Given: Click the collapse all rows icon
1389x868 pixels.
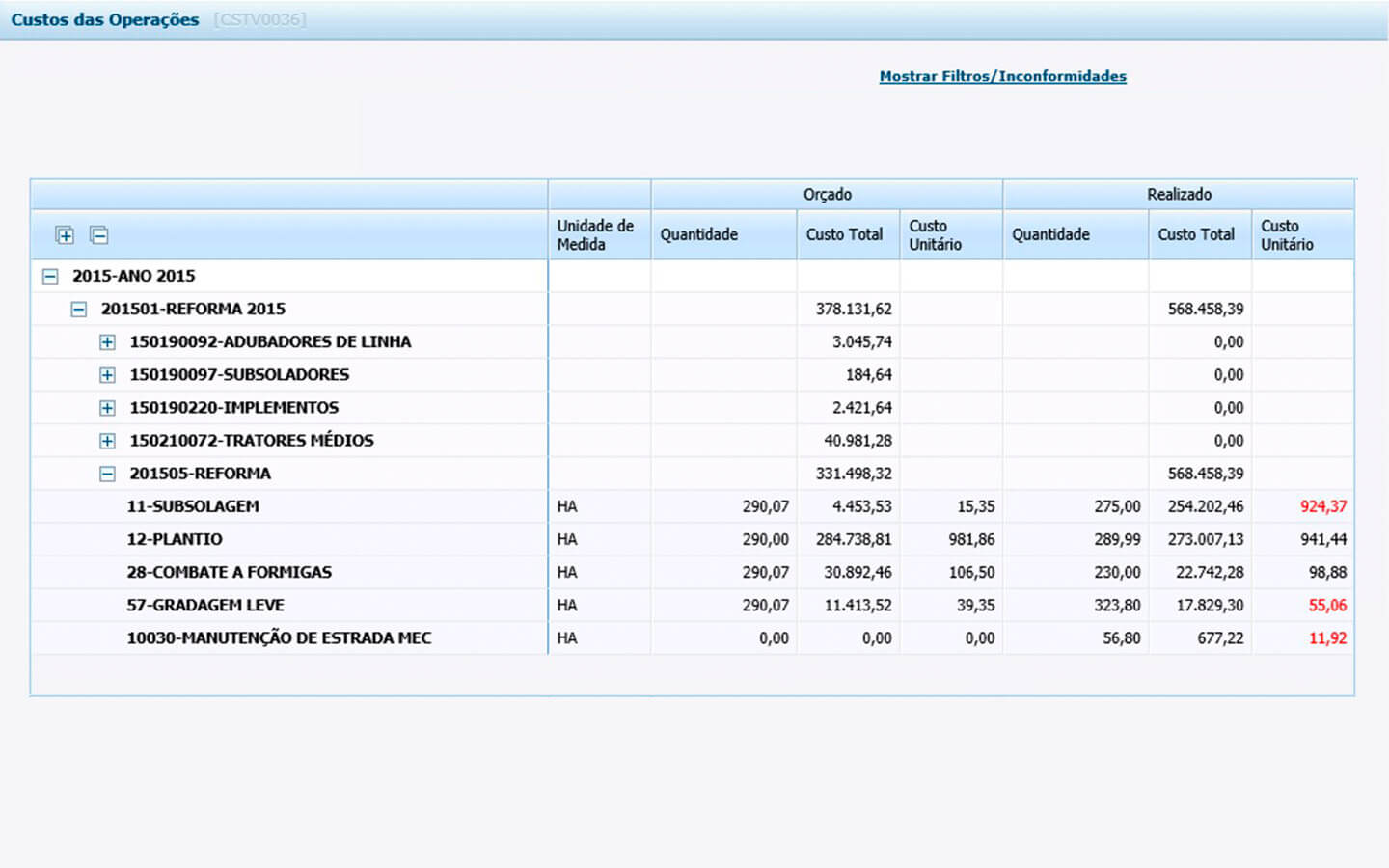Looking at the screenshot, I should 98,235.
